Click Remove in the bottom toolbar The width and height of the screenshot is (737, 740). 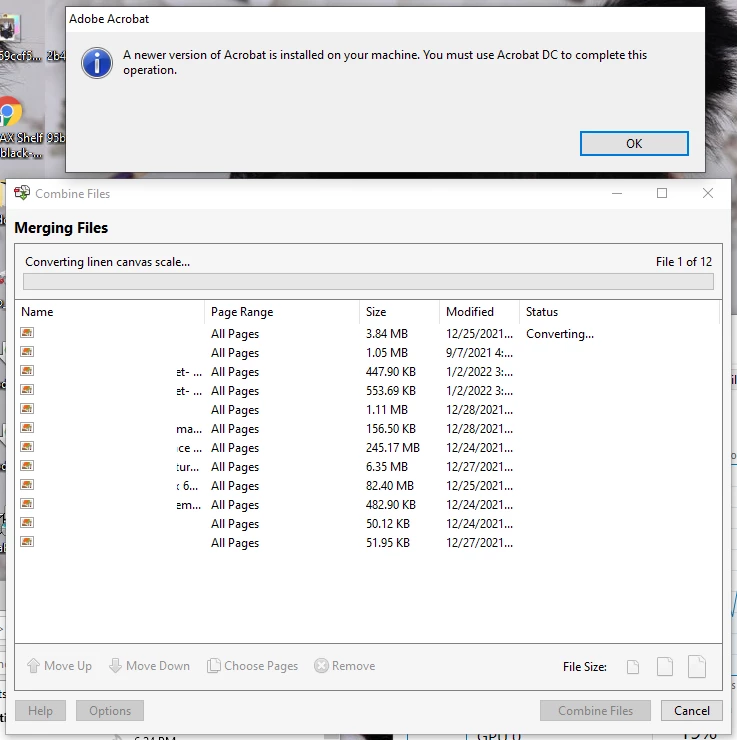click(x=344, y=666)
